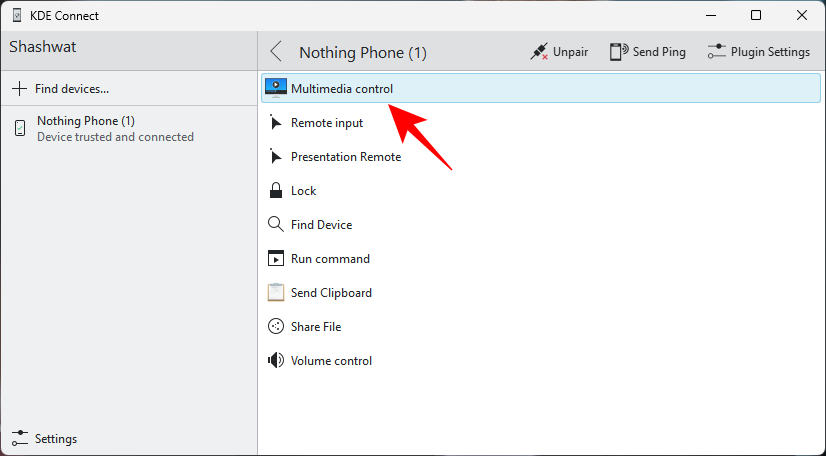Click the Shashwat device name header
The image size is (826, 456).
click(43, 47)
